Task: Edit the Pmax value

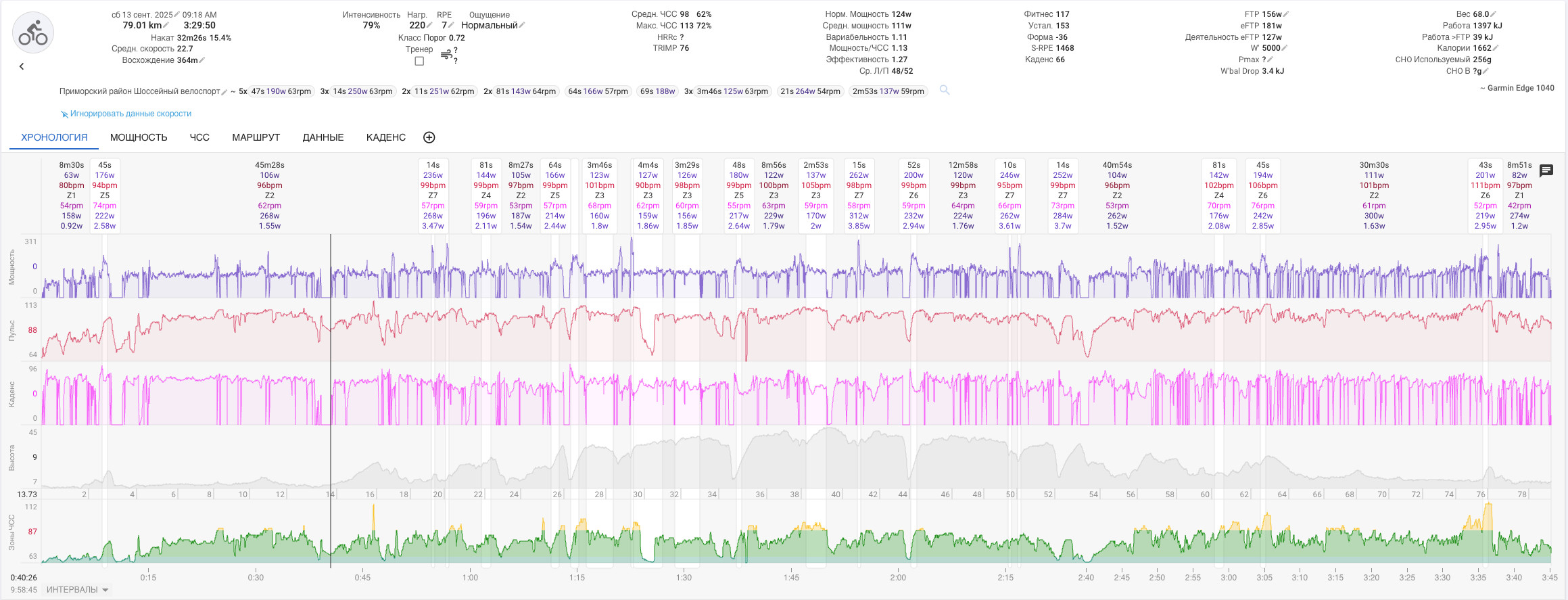Action: click(x=1270, y=60)
